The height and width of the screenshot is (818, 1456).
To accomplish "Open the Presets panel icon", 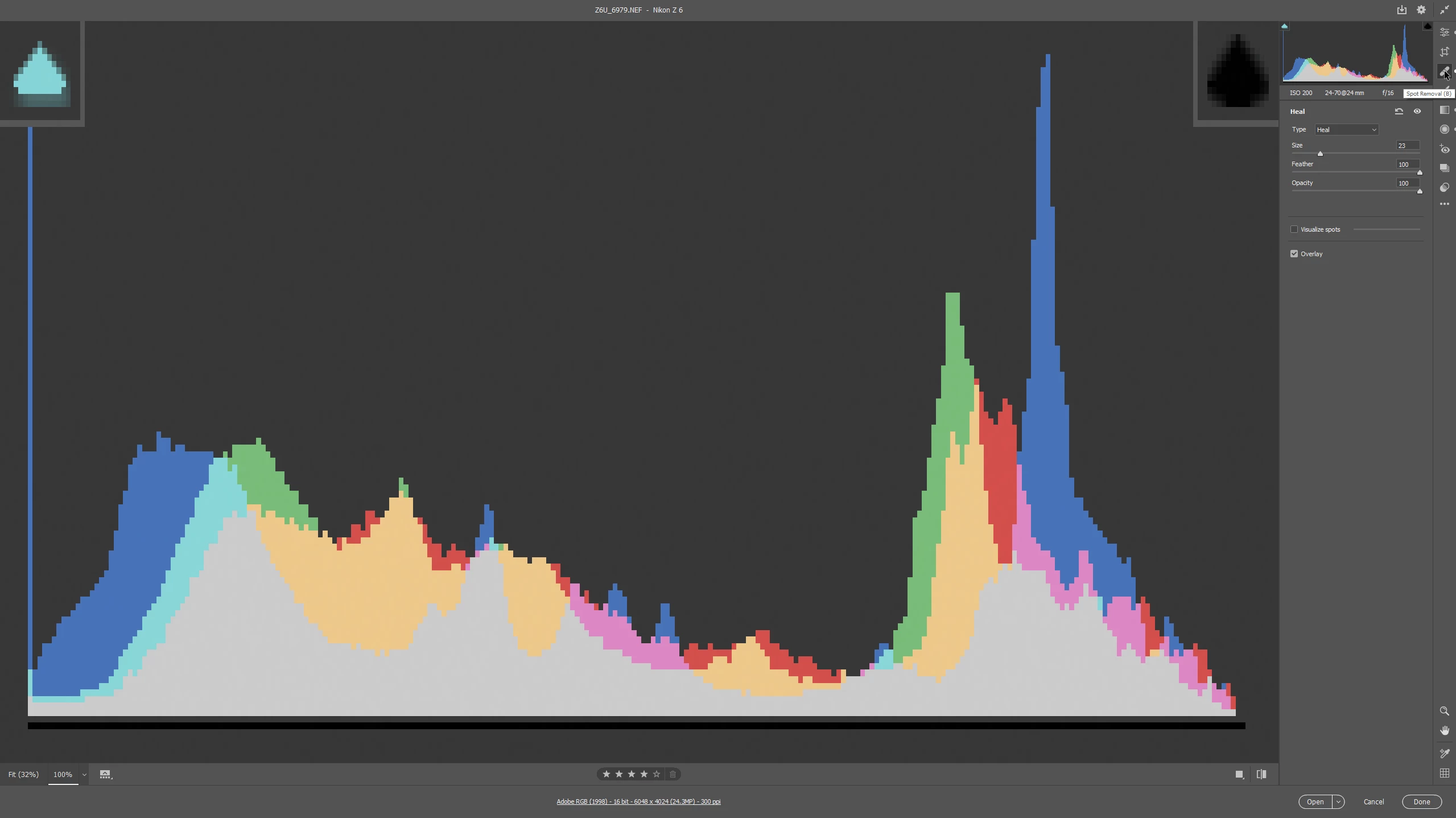I will pos(1444,188).
